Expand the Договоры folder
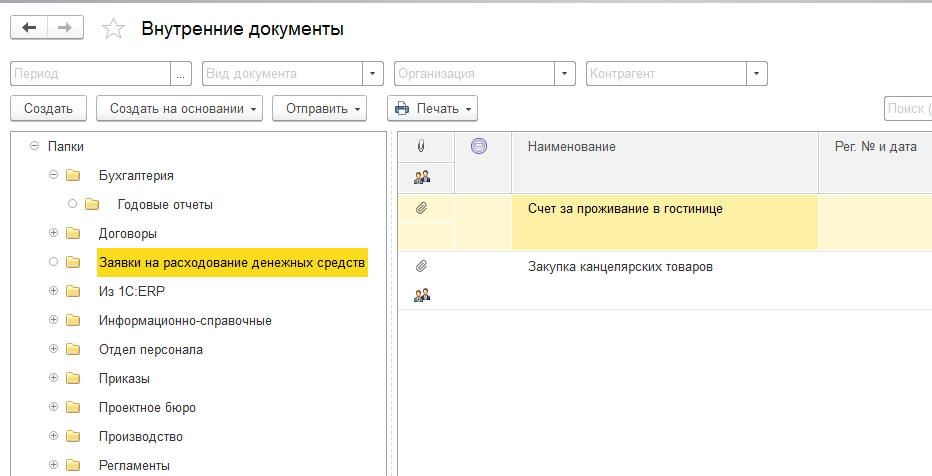 53,233
